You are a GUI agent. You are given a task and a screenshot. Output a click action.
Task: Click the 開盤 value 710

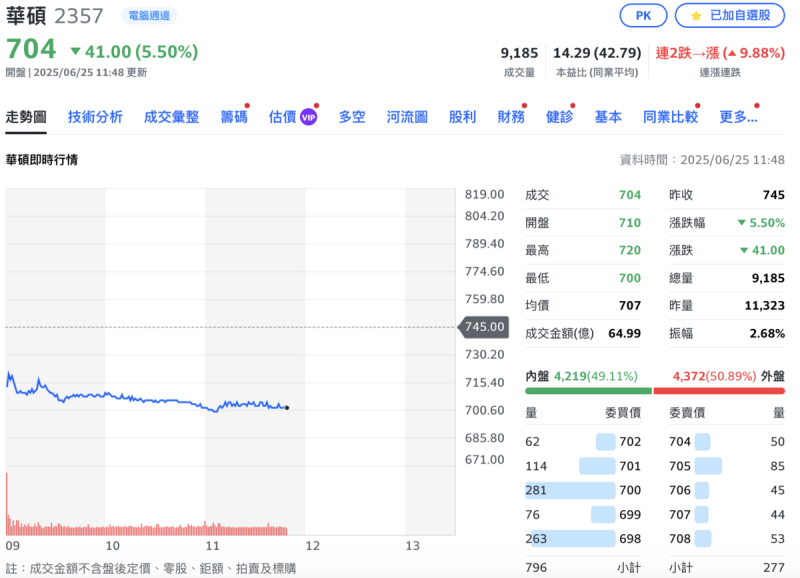[630, 223]
